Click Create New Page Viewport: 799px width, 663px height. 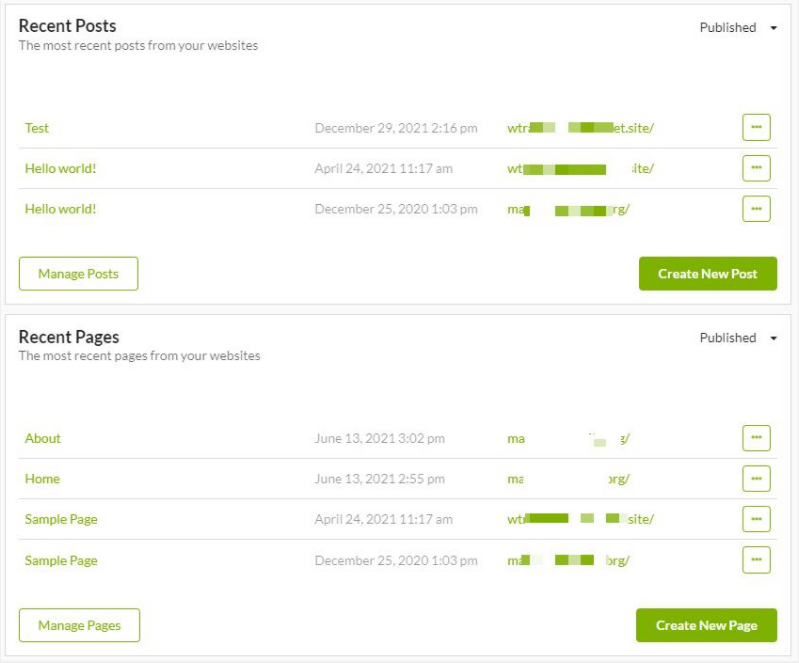pyautogui.click(x=706, y=625)
